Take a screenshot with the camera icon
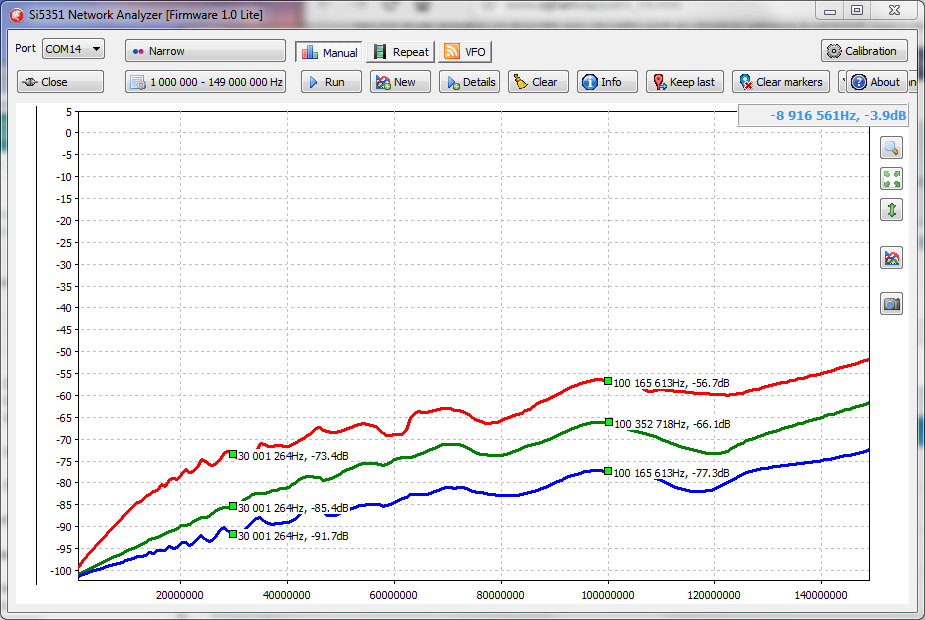Viewport: 925px width, 620px height. 891,304
